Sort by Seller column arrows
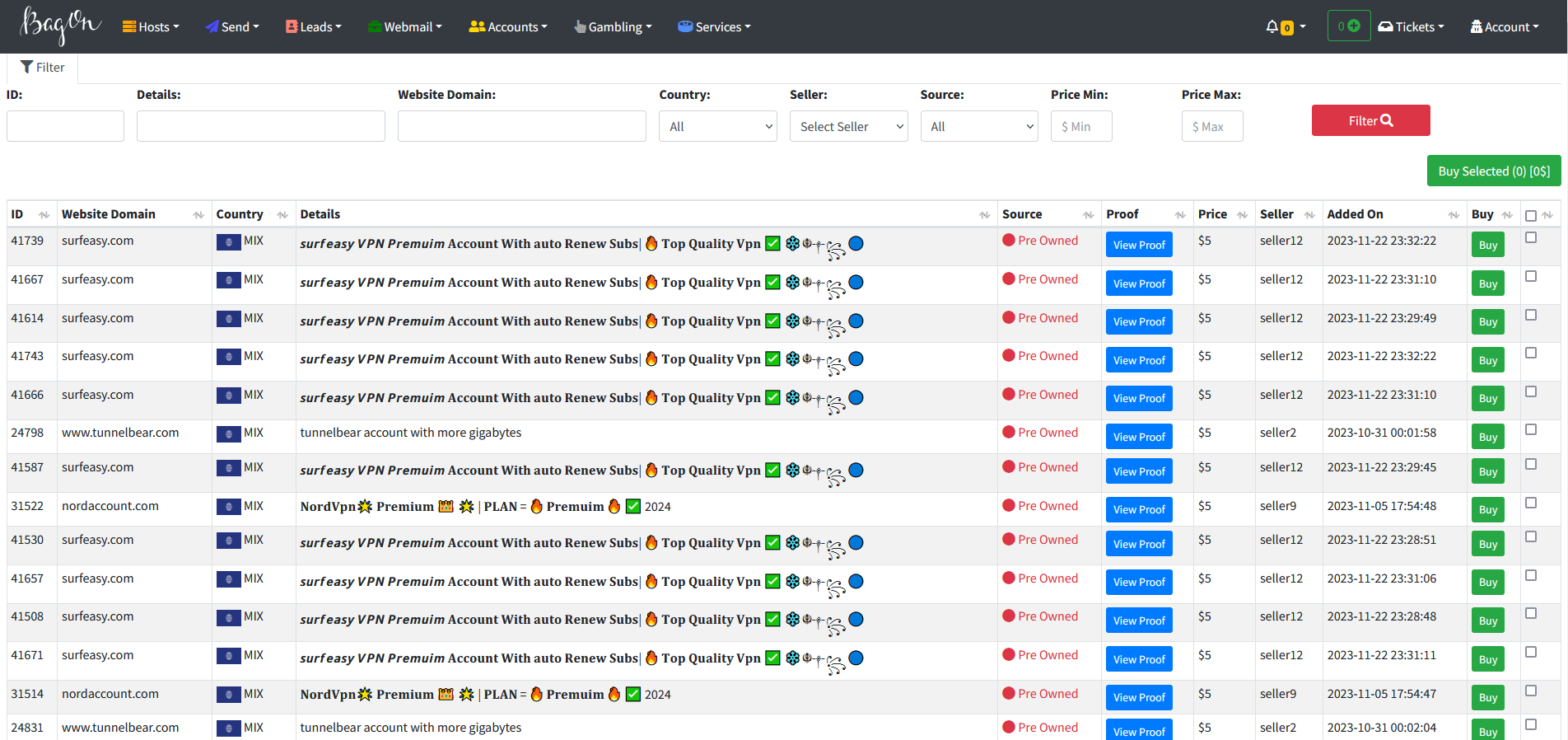The width and height of the screenshot is (1568, 740). (x=1309, y=215)
